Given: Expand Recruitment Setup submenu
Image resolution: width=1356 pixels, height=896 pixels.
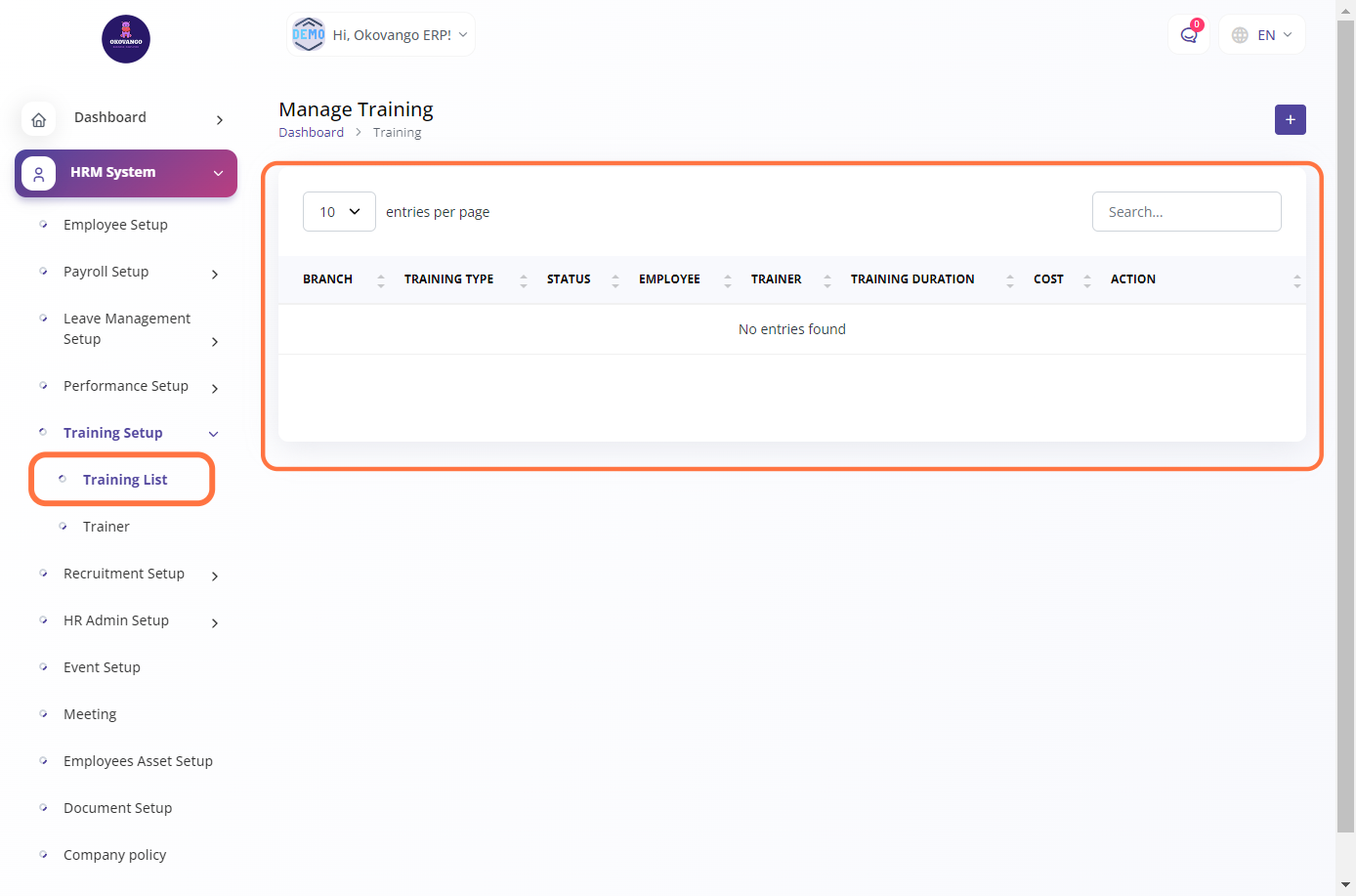Looking at the screenshot, I should point(214,576).
